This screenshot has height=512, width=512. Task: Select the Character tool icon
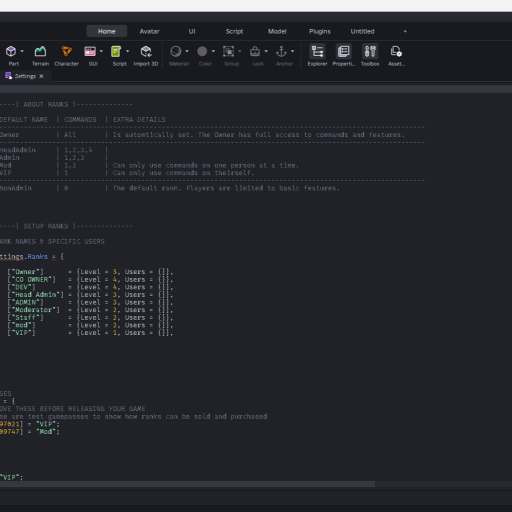pos(67,51)
